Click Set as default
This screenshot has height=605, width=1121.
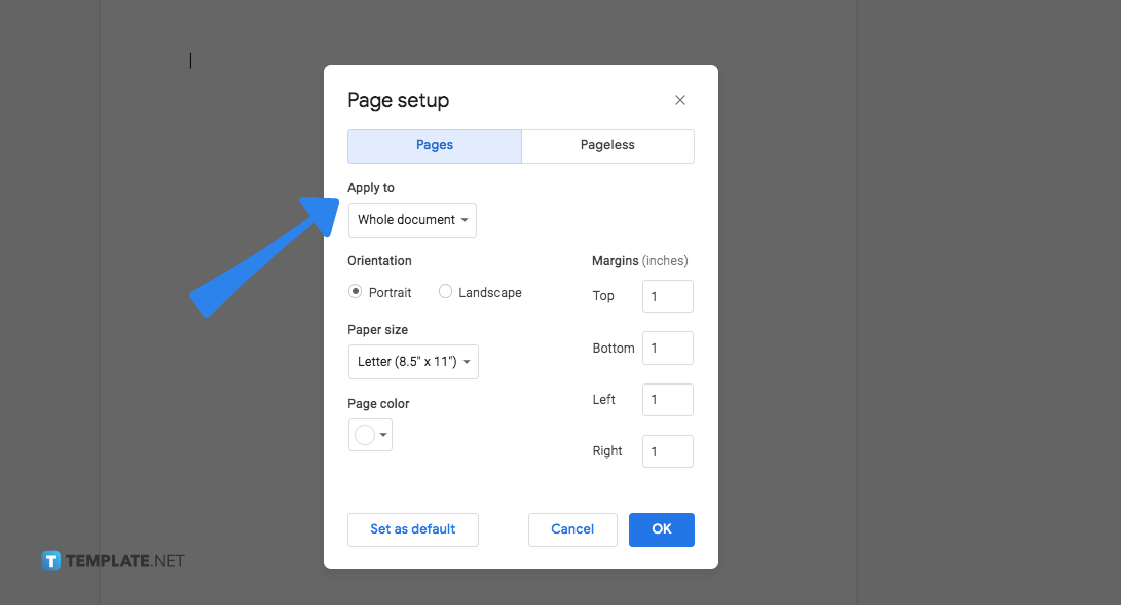pyautogui.click(x=412, y=529)
